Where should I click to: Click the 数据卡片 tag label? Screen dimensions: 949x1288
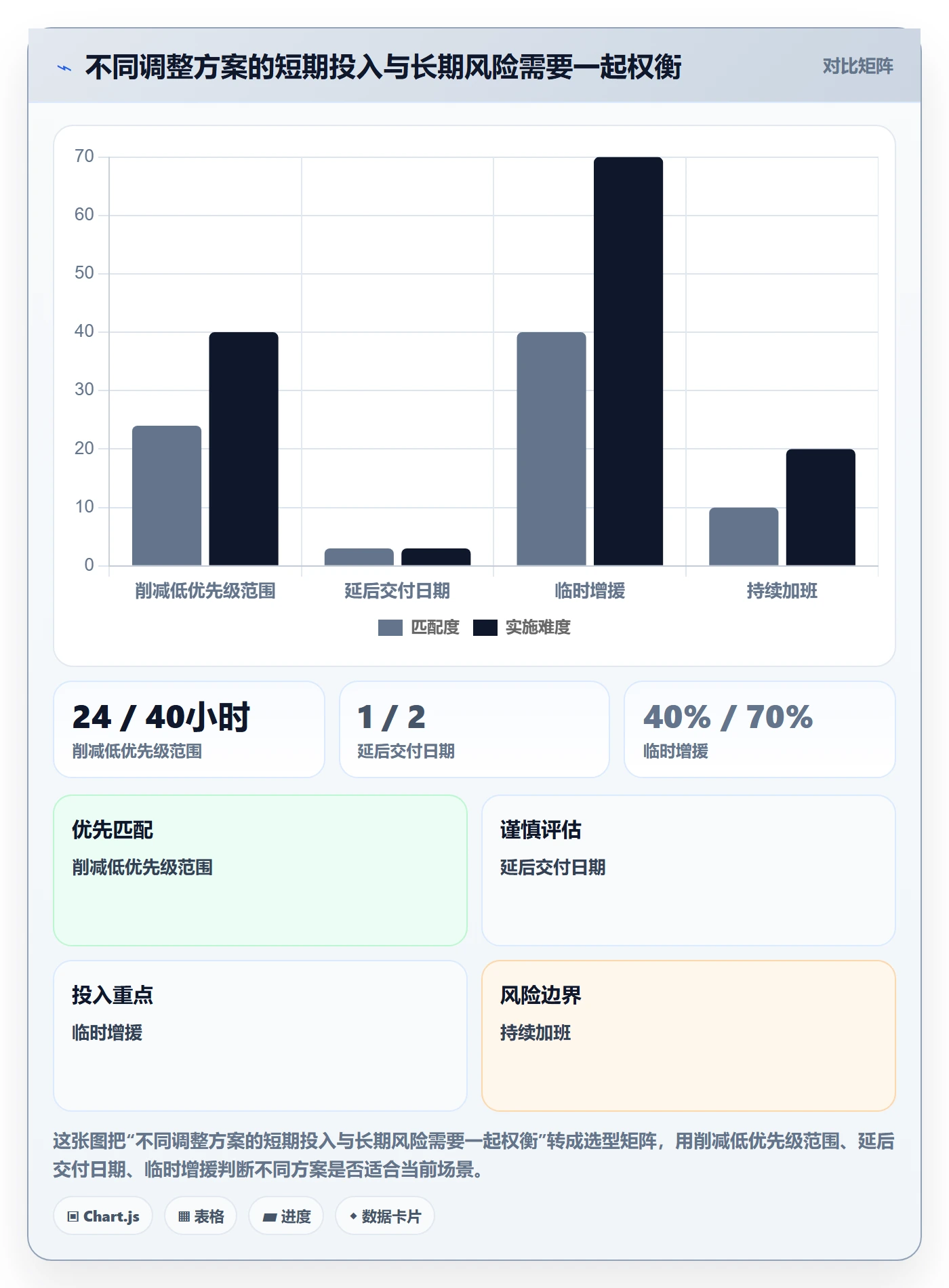(391, 1217)
